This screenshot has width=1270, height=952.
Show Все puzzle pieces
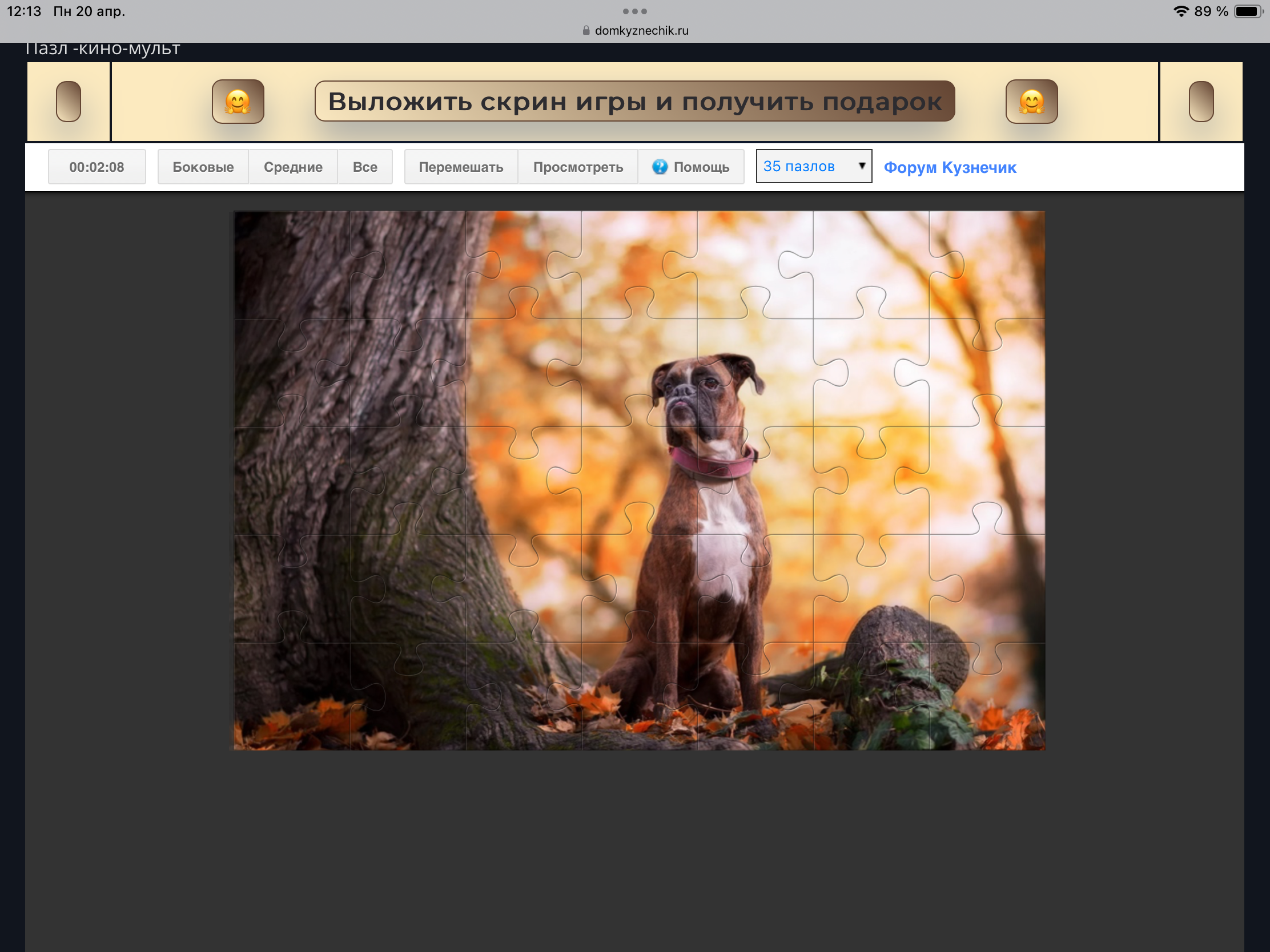coord(364,167)
